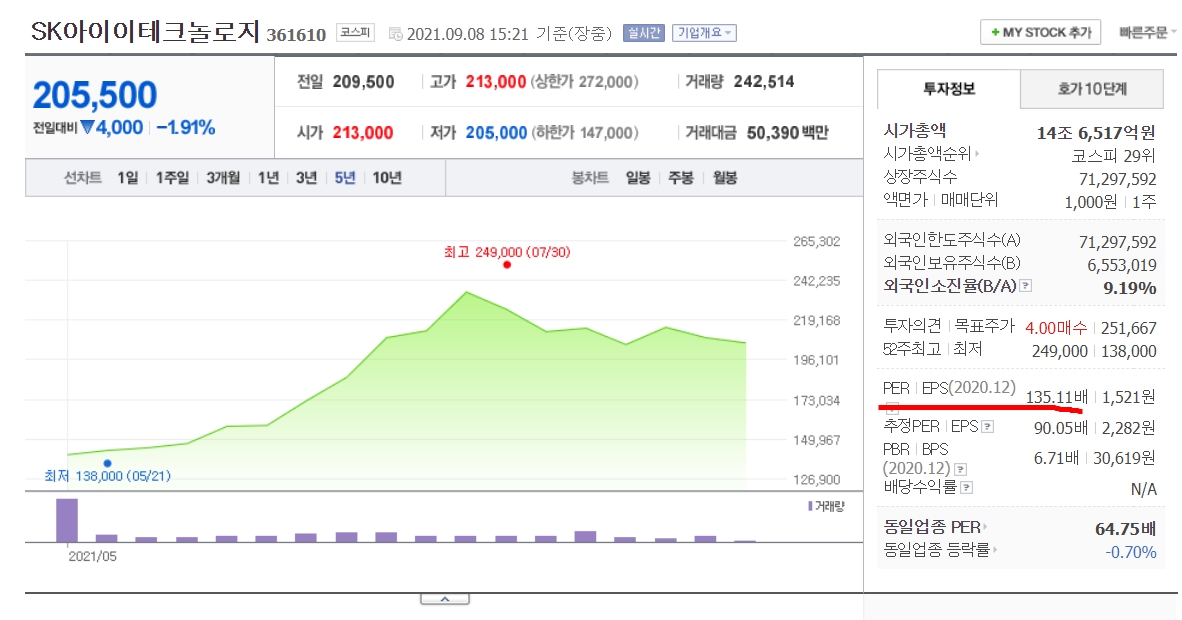1182x620 pixels.
Task: Click the 시가총액 value 14조 6,517억원
Action: (1095, 133)
